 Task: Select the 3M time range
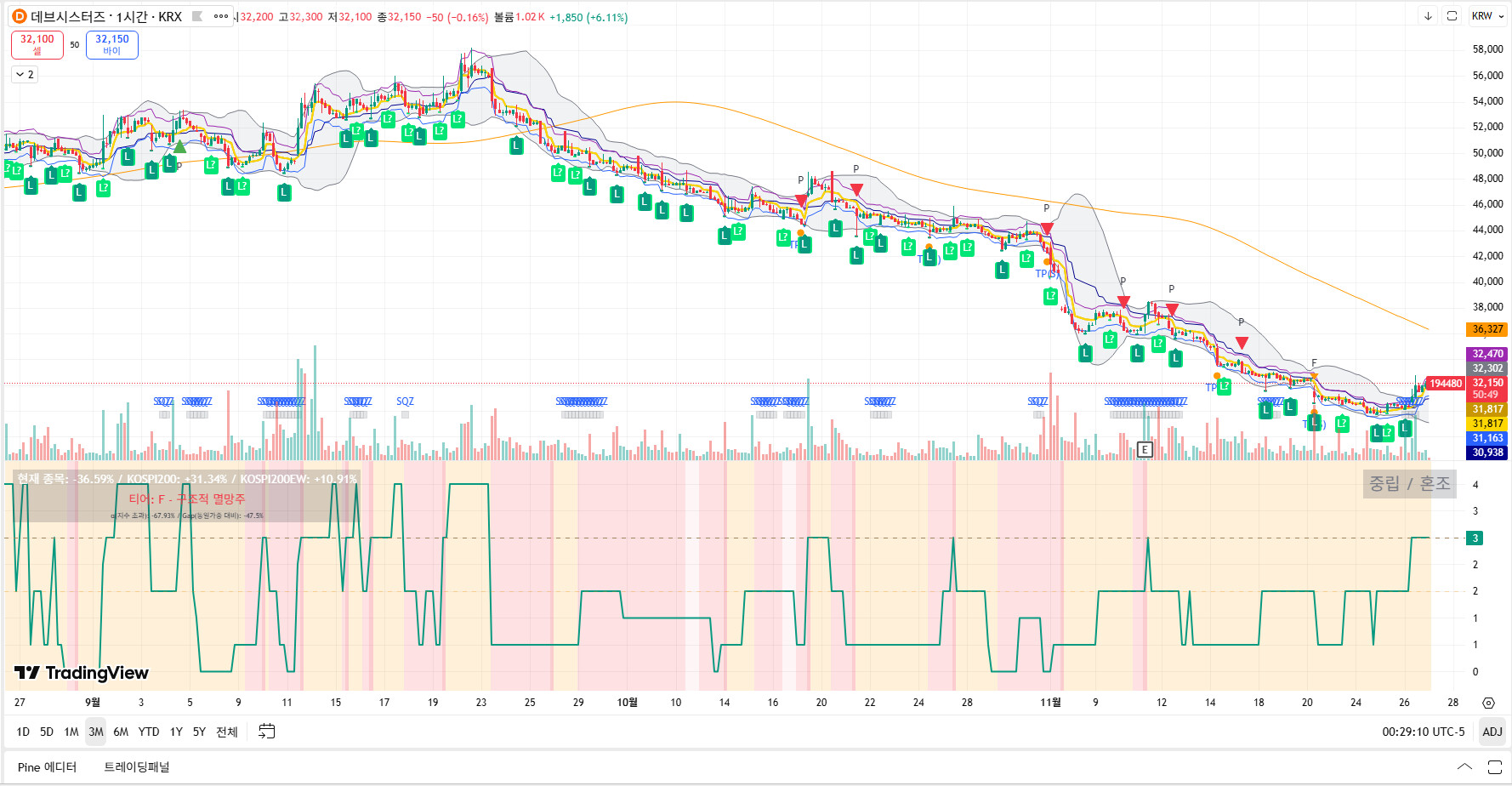(x=96, y=732)
